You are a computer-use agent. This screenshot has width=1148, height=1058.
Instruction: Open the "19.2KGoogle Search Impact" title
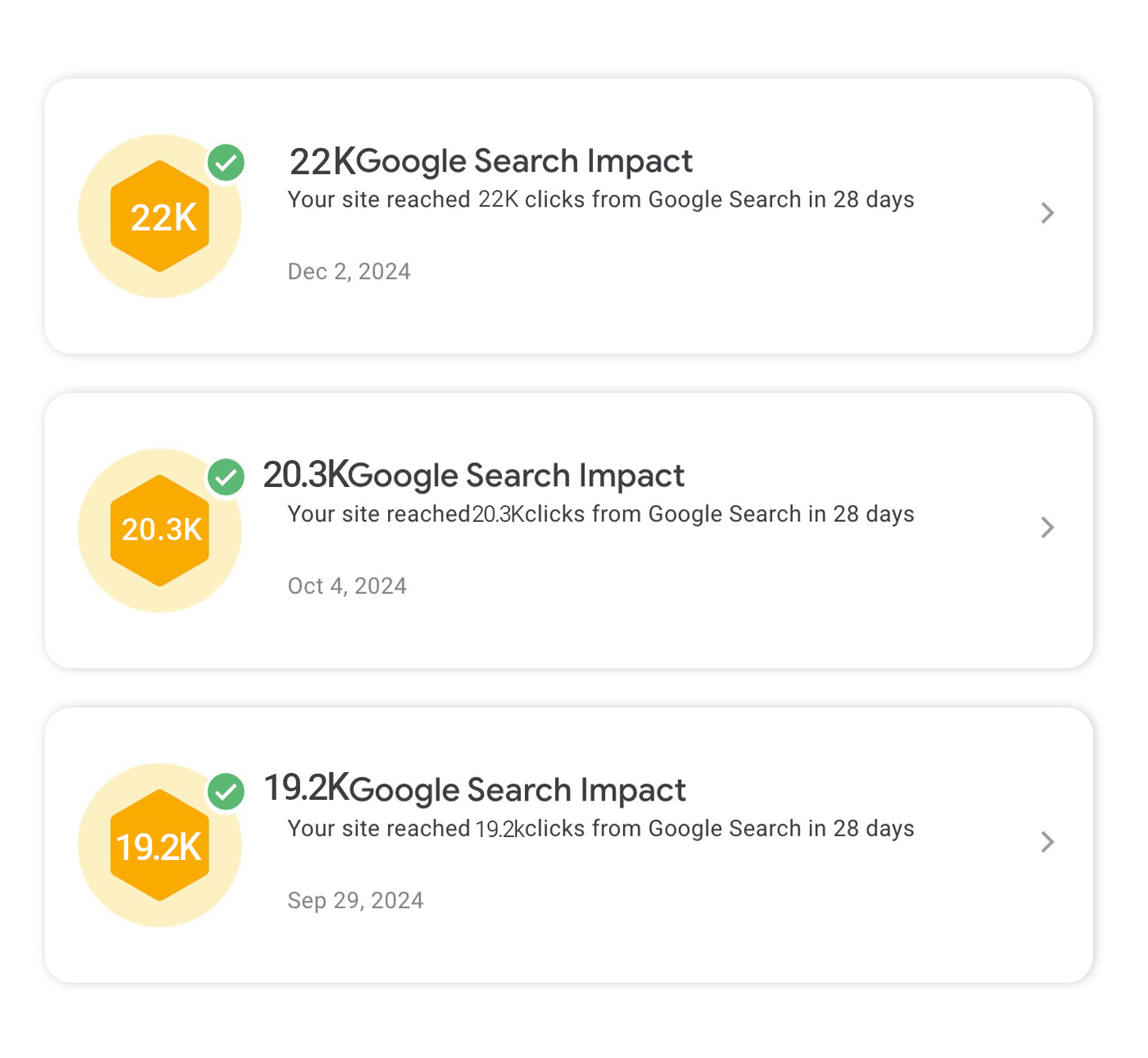pos(474,790)
